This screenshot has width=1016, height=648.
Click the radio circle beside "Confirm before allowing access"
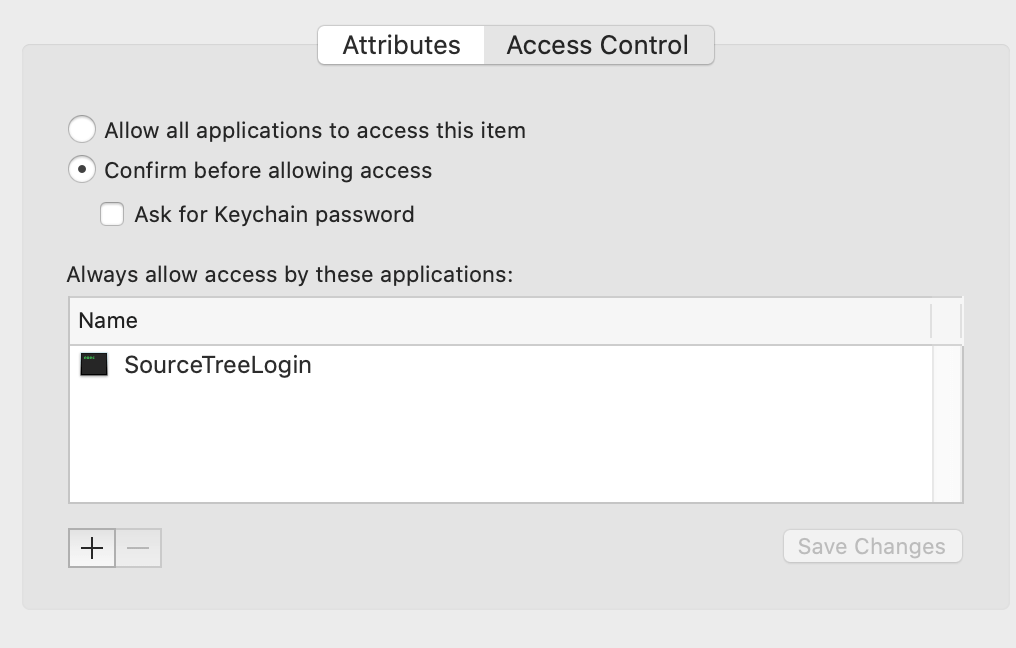tap(82, 170)
